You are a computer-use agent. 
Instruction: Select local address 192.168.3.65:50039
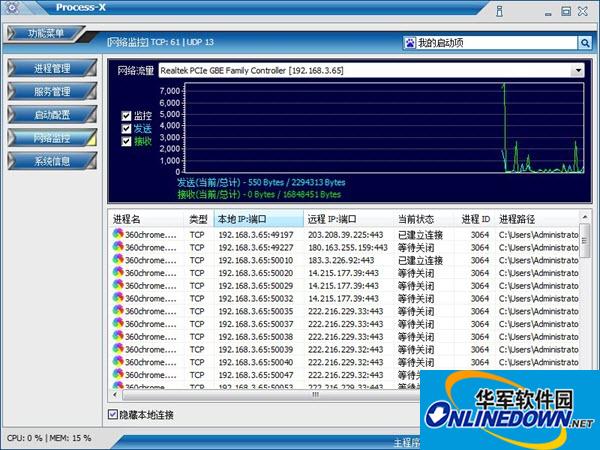pos(256,349)
